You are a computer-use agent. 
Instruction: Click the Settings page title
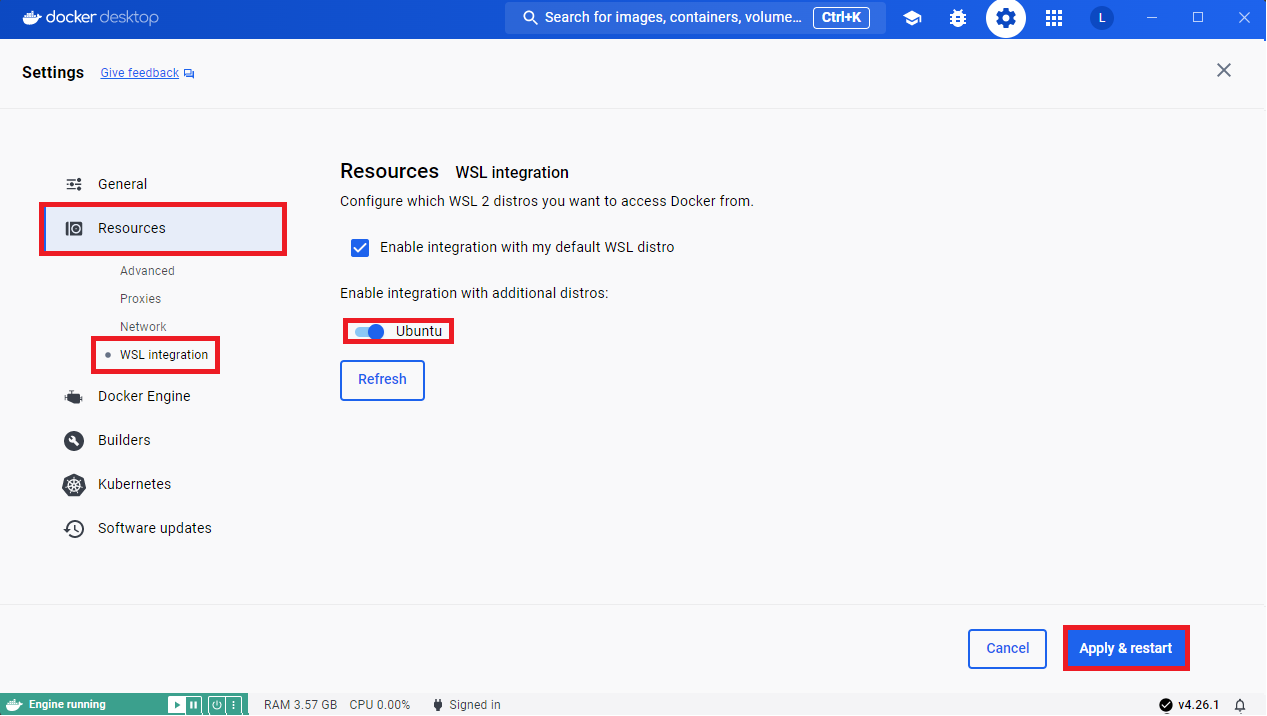pyautogui.click(x=53, y=73)
